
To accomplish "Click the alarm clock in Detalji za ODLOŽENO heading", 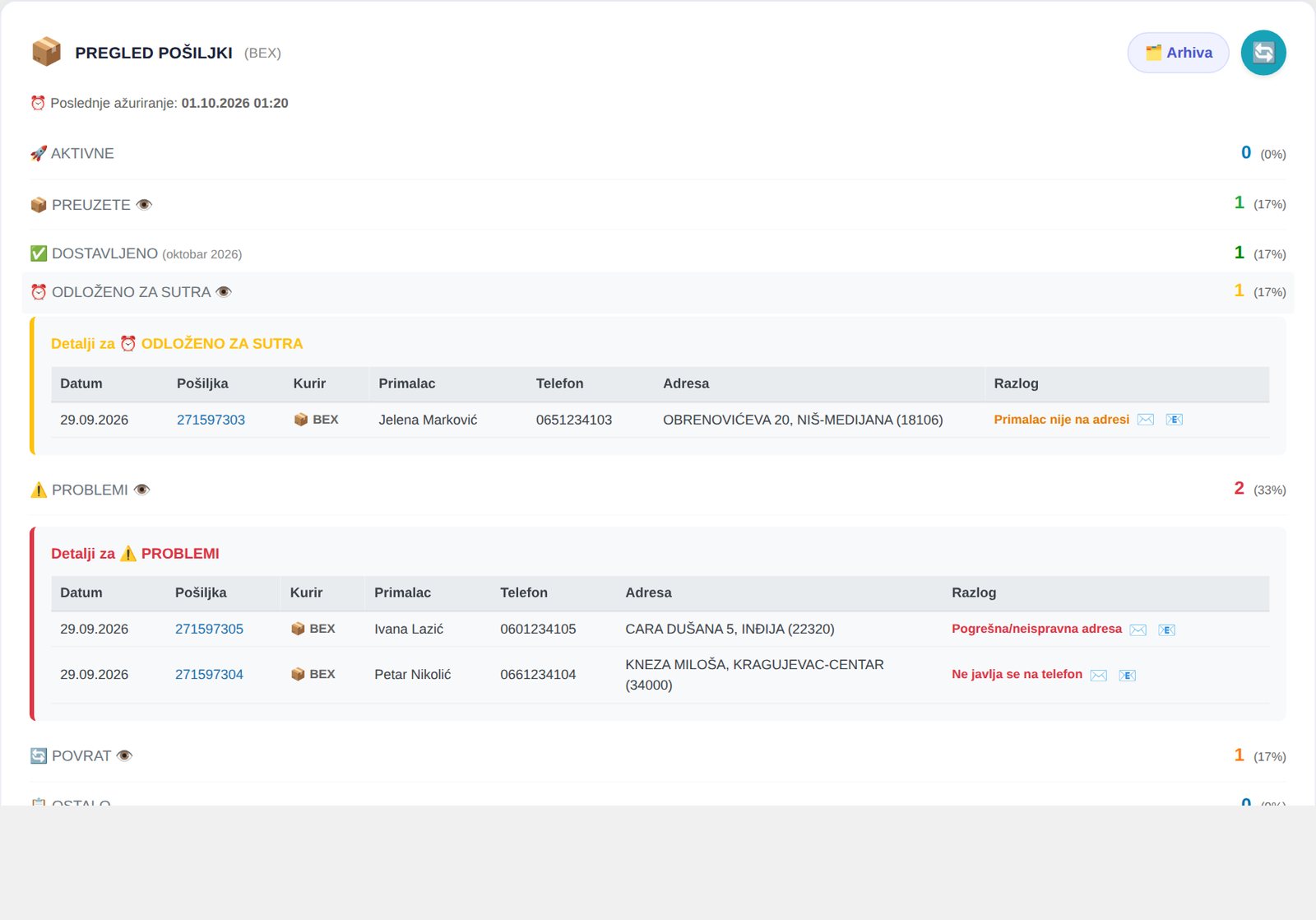I will pyautogui.click(x=128, y=343).
